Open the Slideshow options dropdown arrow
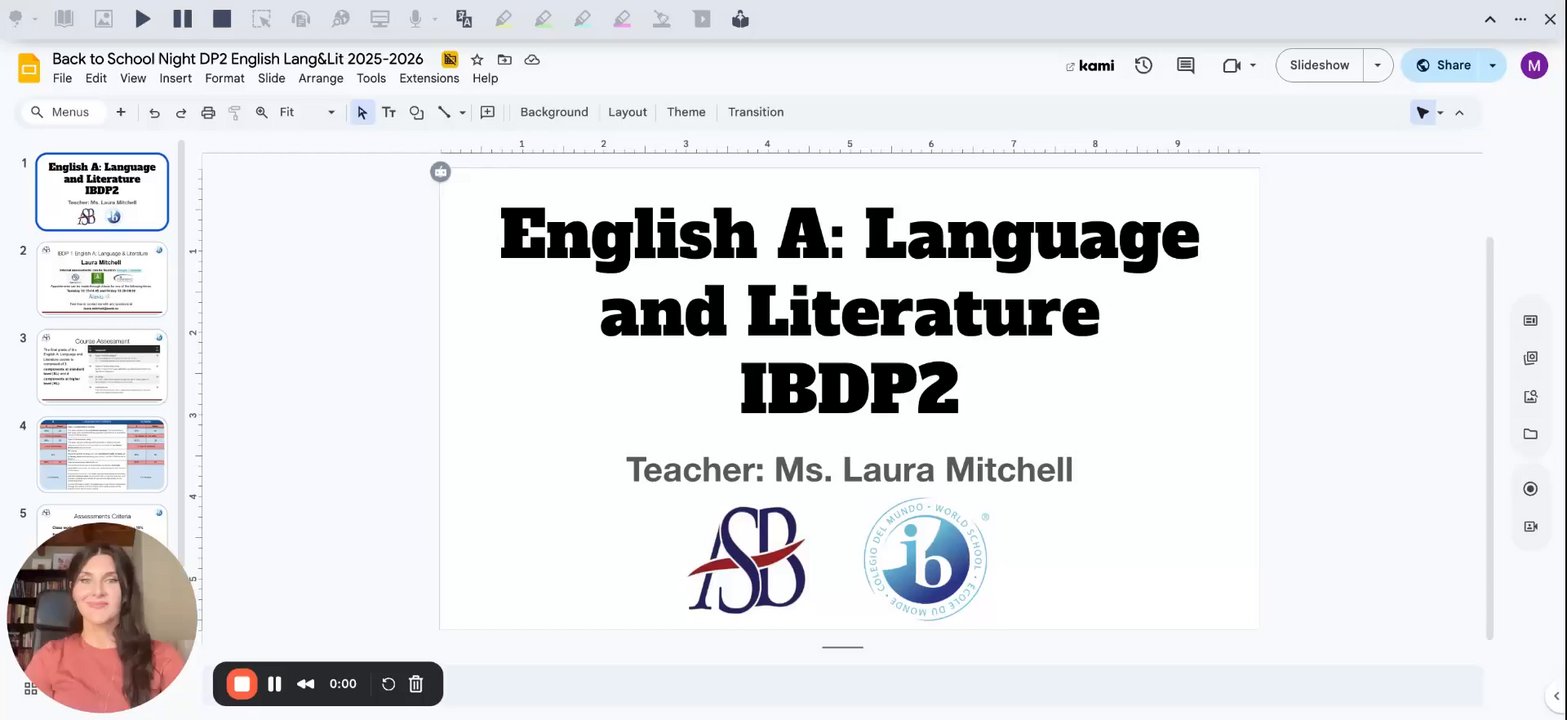The image size is (1567, 720). (1377, 65)
